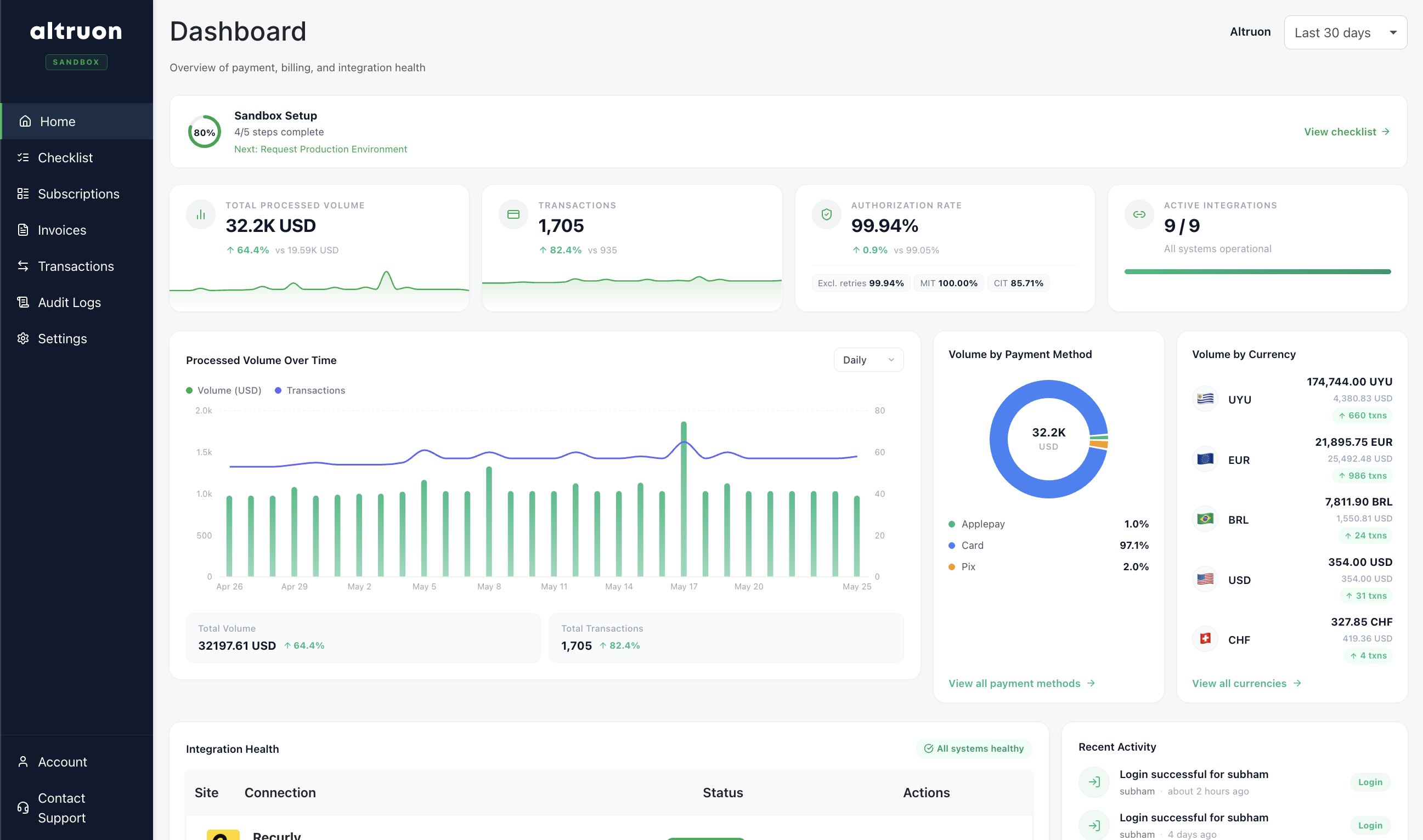
Task: Click View all payment methods link
Action: 1021,683
